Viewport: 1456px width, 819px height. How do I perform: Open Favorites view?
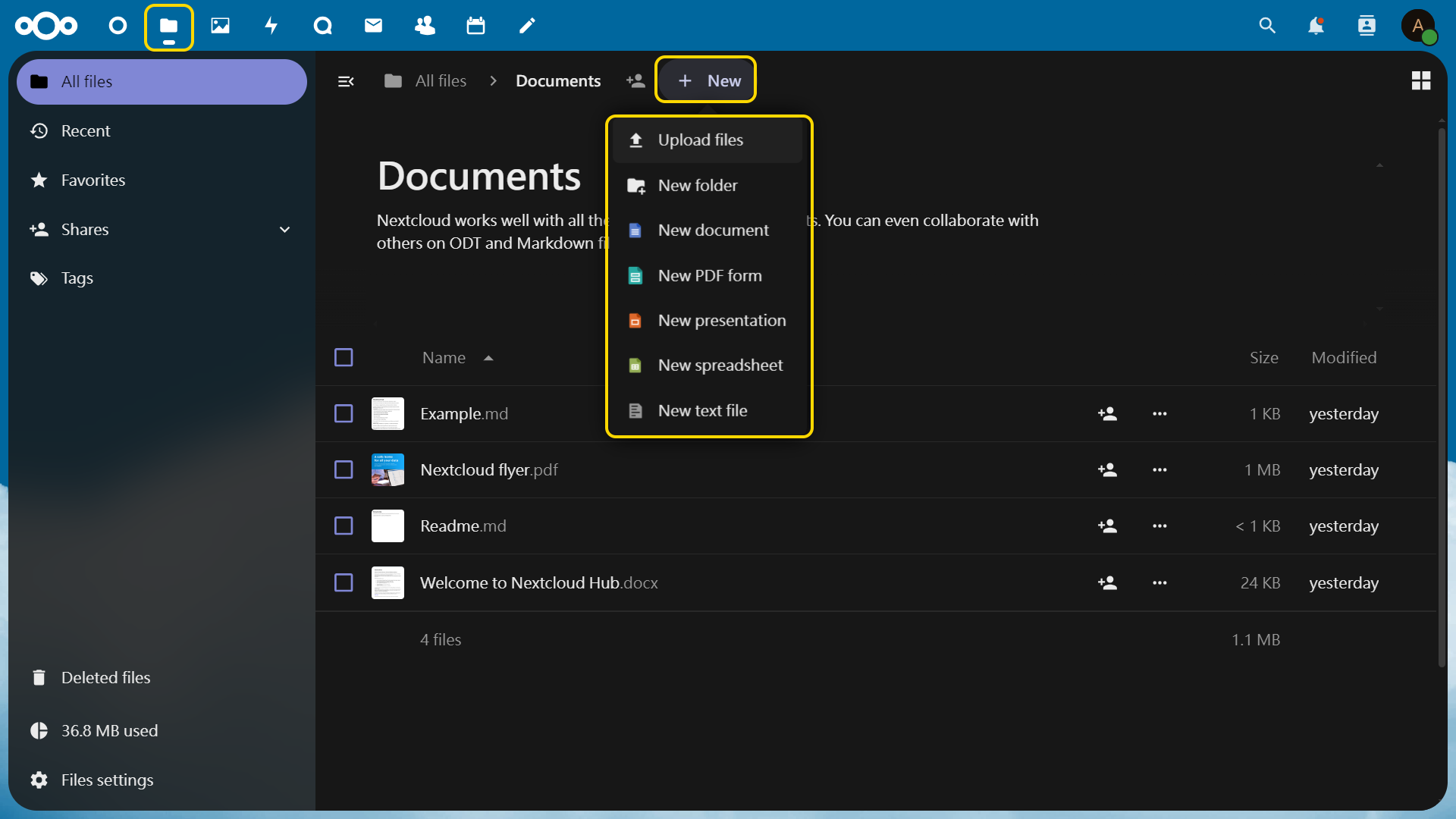coord(162,180)
